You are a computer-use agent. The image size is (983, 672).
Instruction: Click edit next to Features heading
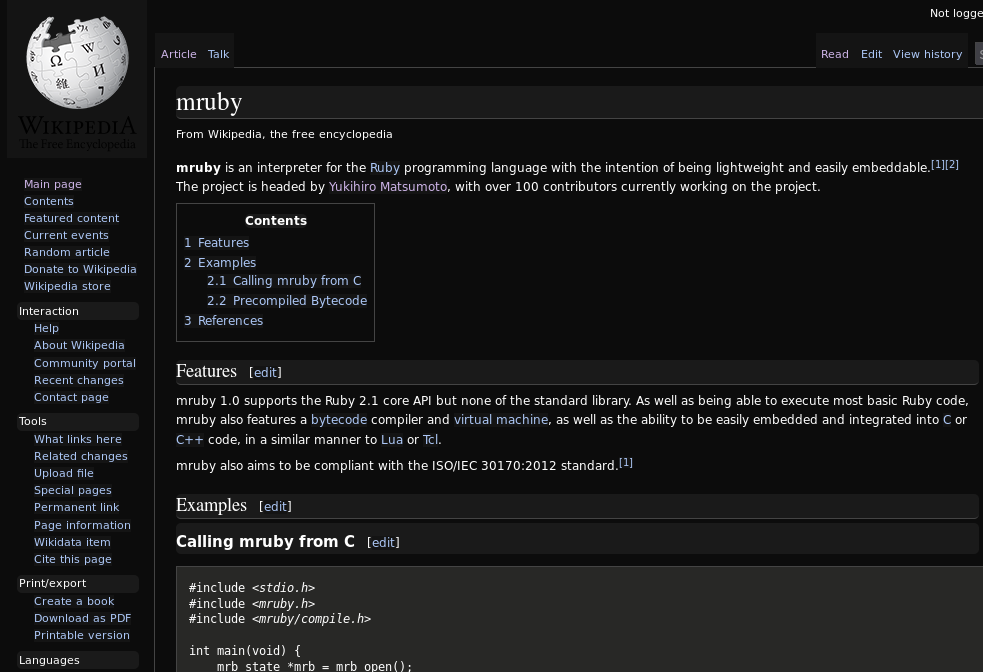(265, 372)
